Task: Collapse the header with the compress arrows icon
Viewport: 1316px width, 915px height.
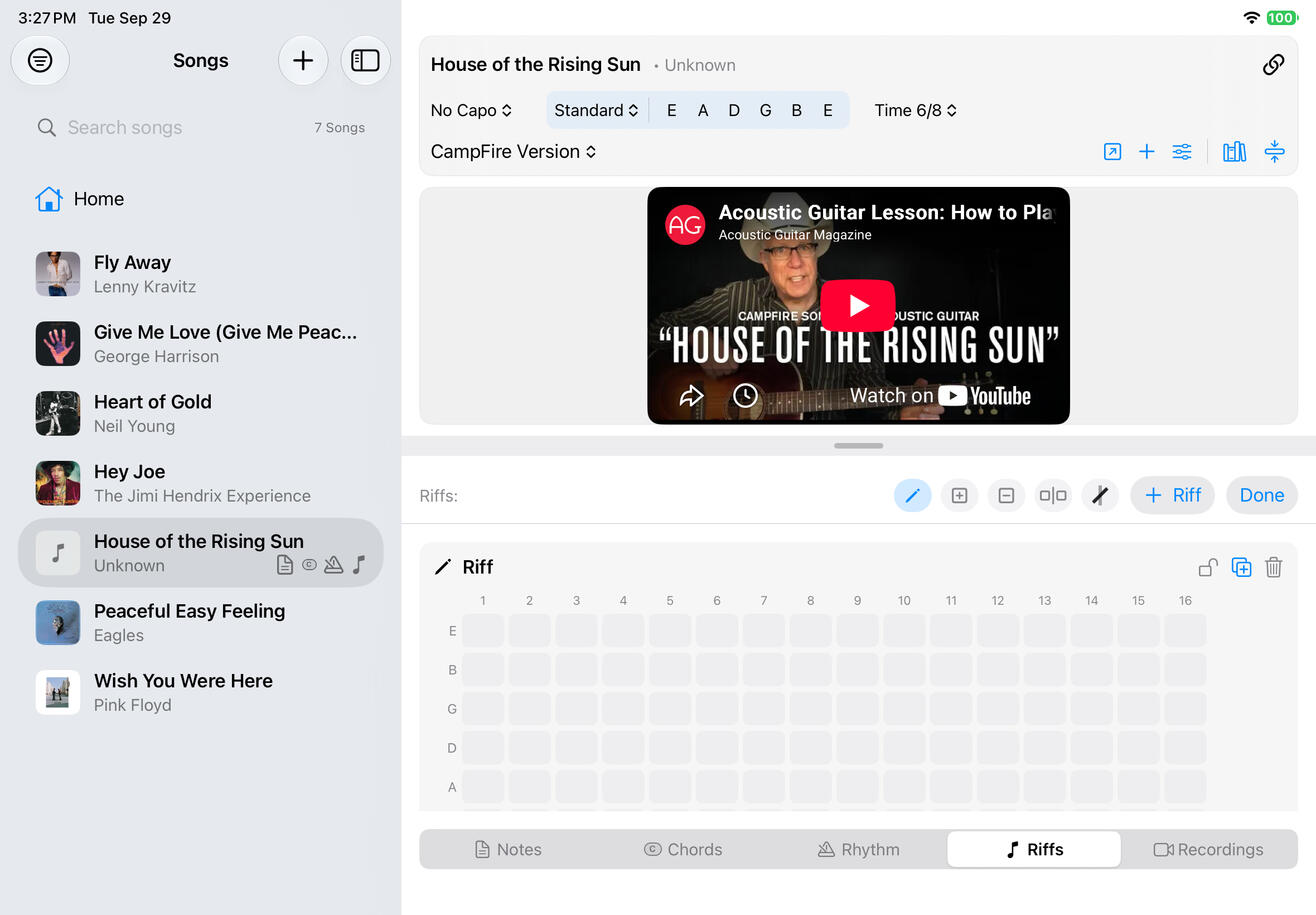Action: coord(1274,152)
